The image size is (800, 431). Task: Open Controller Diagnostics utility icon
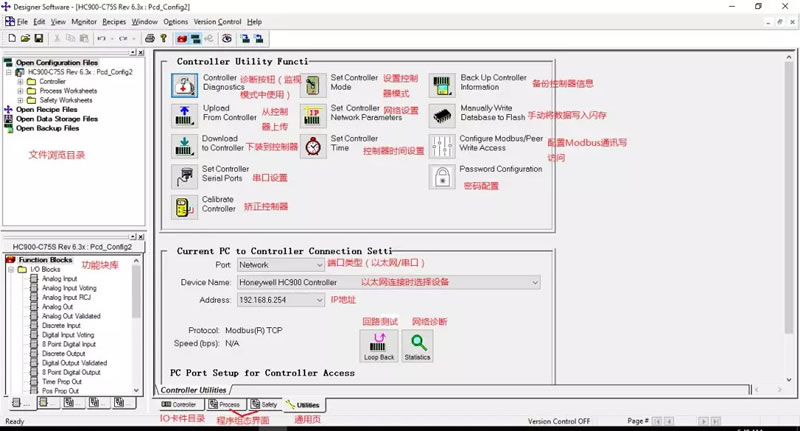point(184,85)
